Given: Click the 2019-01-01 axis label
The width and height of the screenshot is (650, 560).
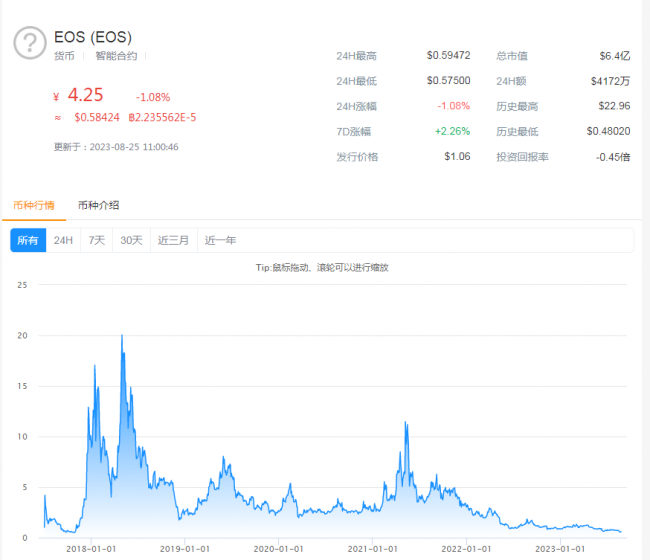Looking at the screenshot, I should pos(185,549).
